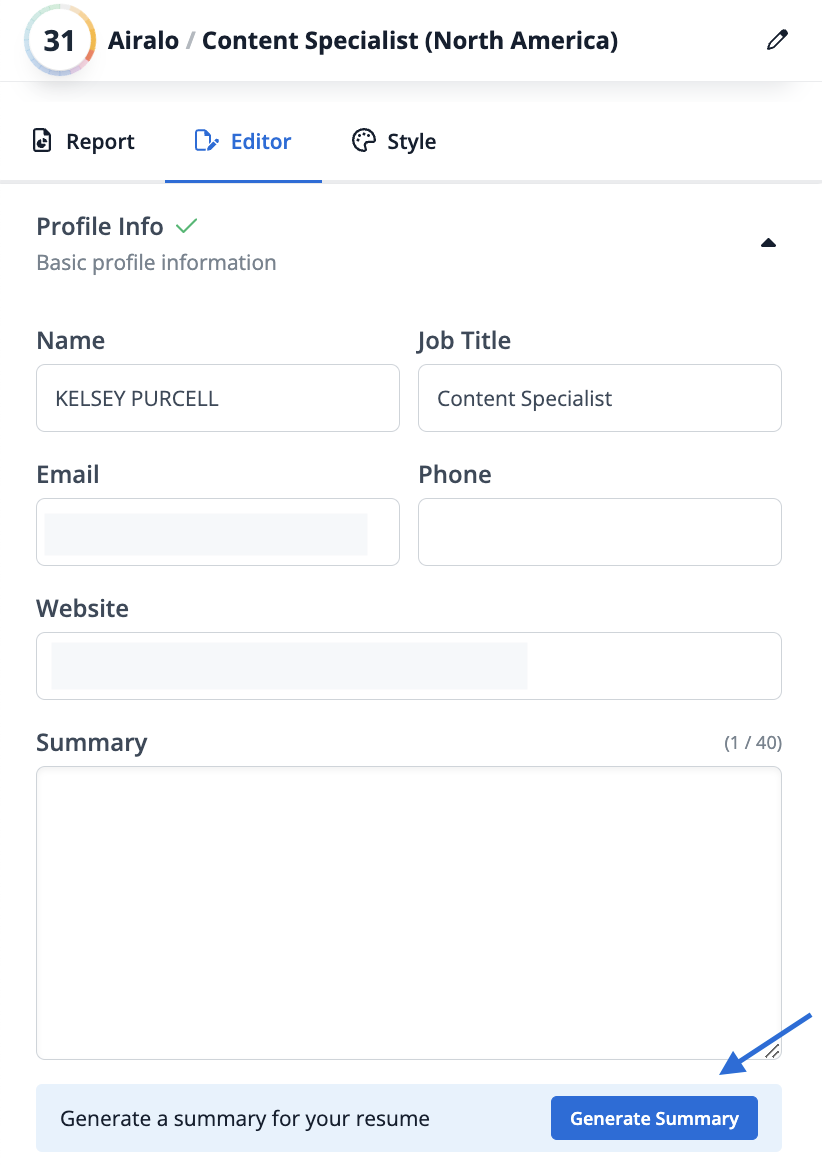Select the Email input field
Screen dimensions: 822x1168
pos(217,532)
